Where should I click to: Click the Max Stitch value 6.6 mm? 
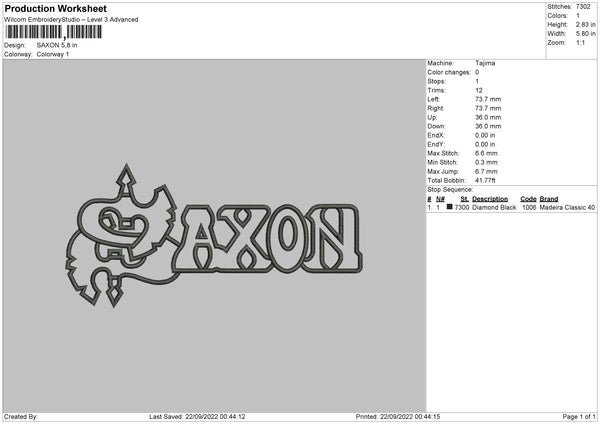point(486,153)
